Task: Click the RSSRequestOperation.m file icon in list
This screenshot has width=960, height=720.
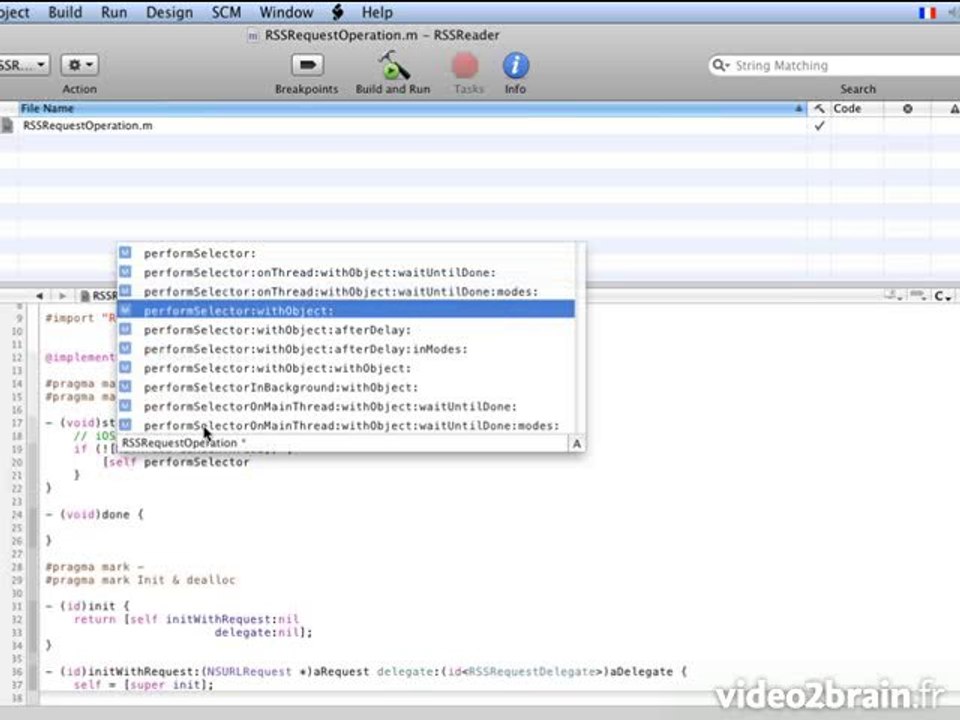Action: coord(7,126)
